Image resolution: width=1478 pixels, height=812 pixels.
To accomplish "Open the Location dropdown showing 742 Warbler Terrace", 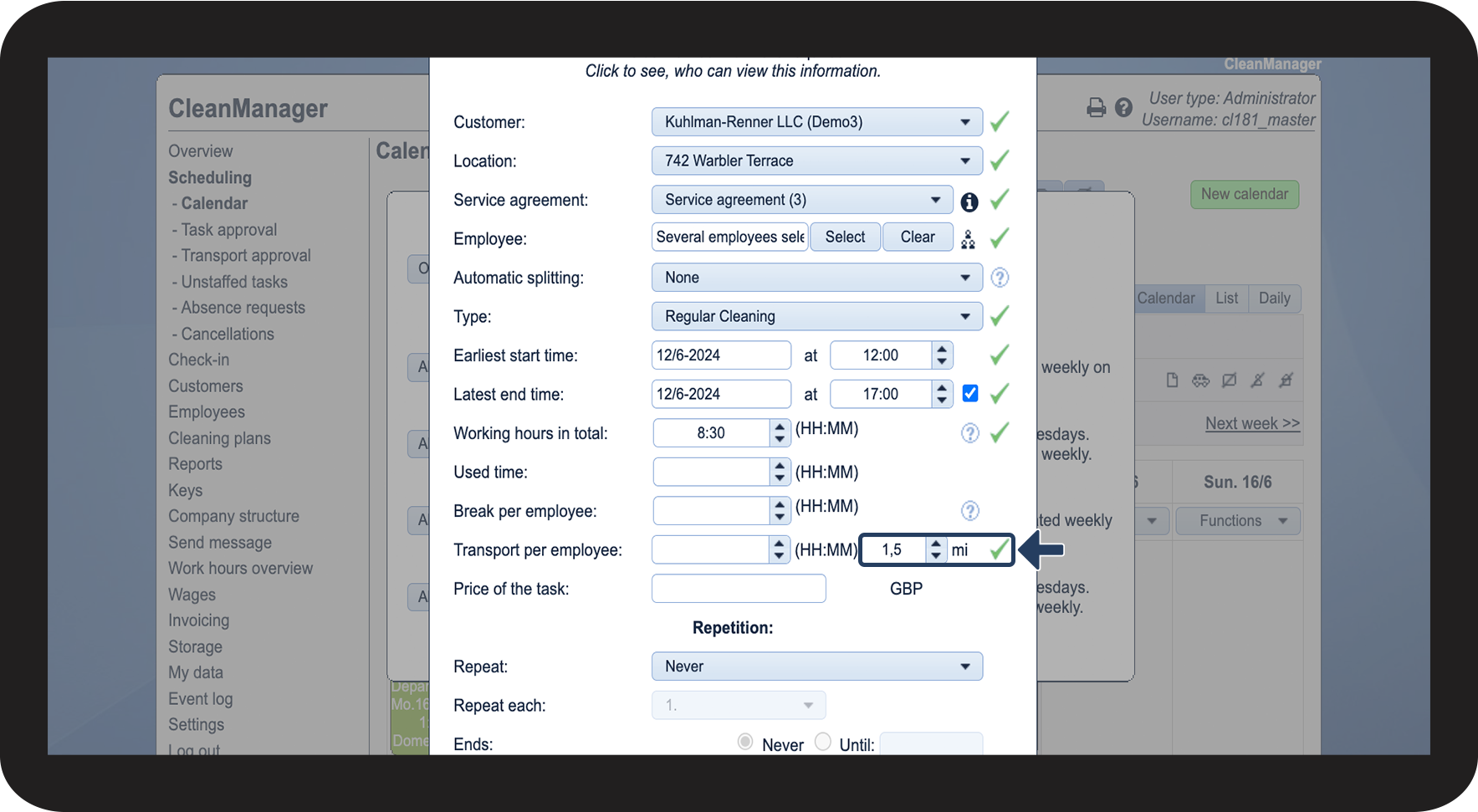I will tap(816, 161).
